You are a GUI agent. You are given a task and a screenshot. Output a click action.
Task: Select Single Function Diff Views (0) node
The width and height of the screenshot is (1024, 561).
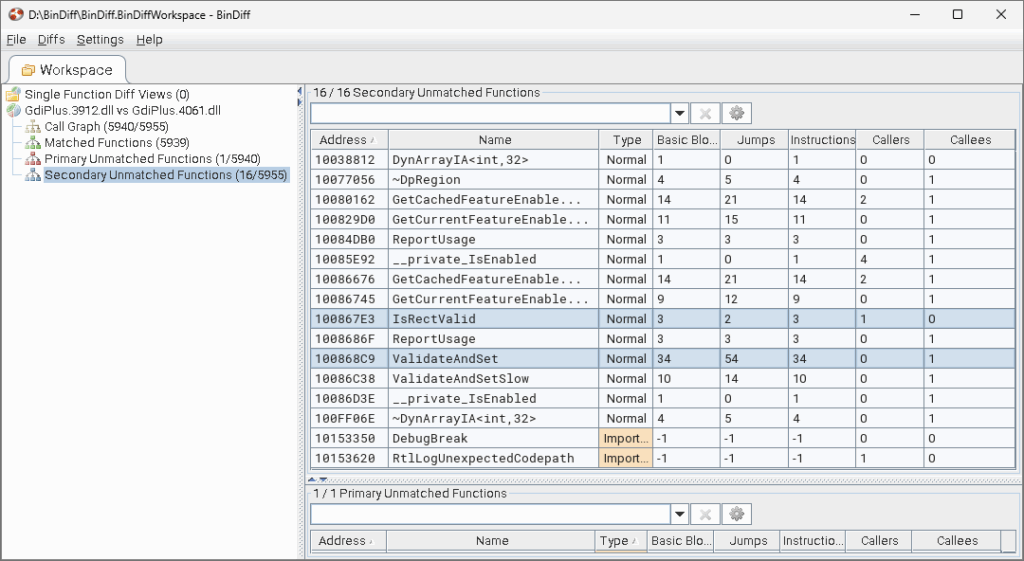[107, 94]
